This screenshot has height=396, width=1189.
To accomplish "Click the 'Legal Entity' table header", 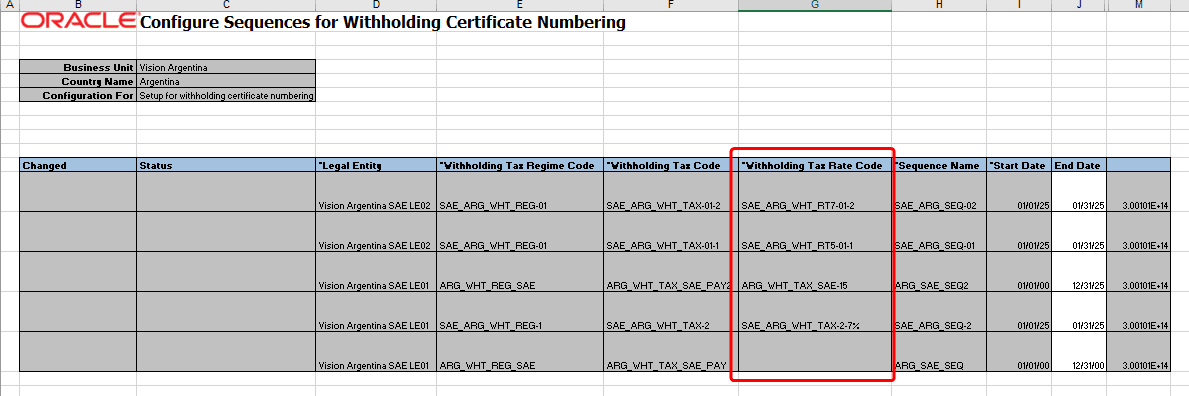I will coord(376,165).
